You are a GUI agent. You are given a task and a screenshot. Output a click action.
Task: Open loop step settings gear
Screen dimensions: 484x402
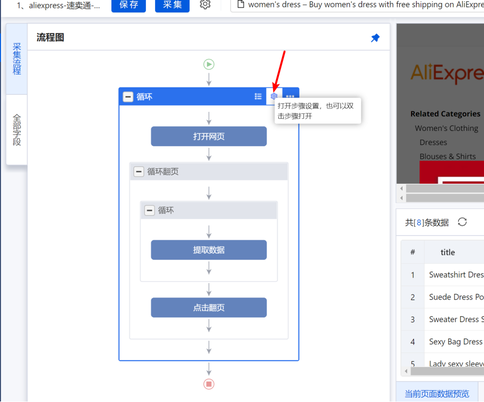point(274,96)
